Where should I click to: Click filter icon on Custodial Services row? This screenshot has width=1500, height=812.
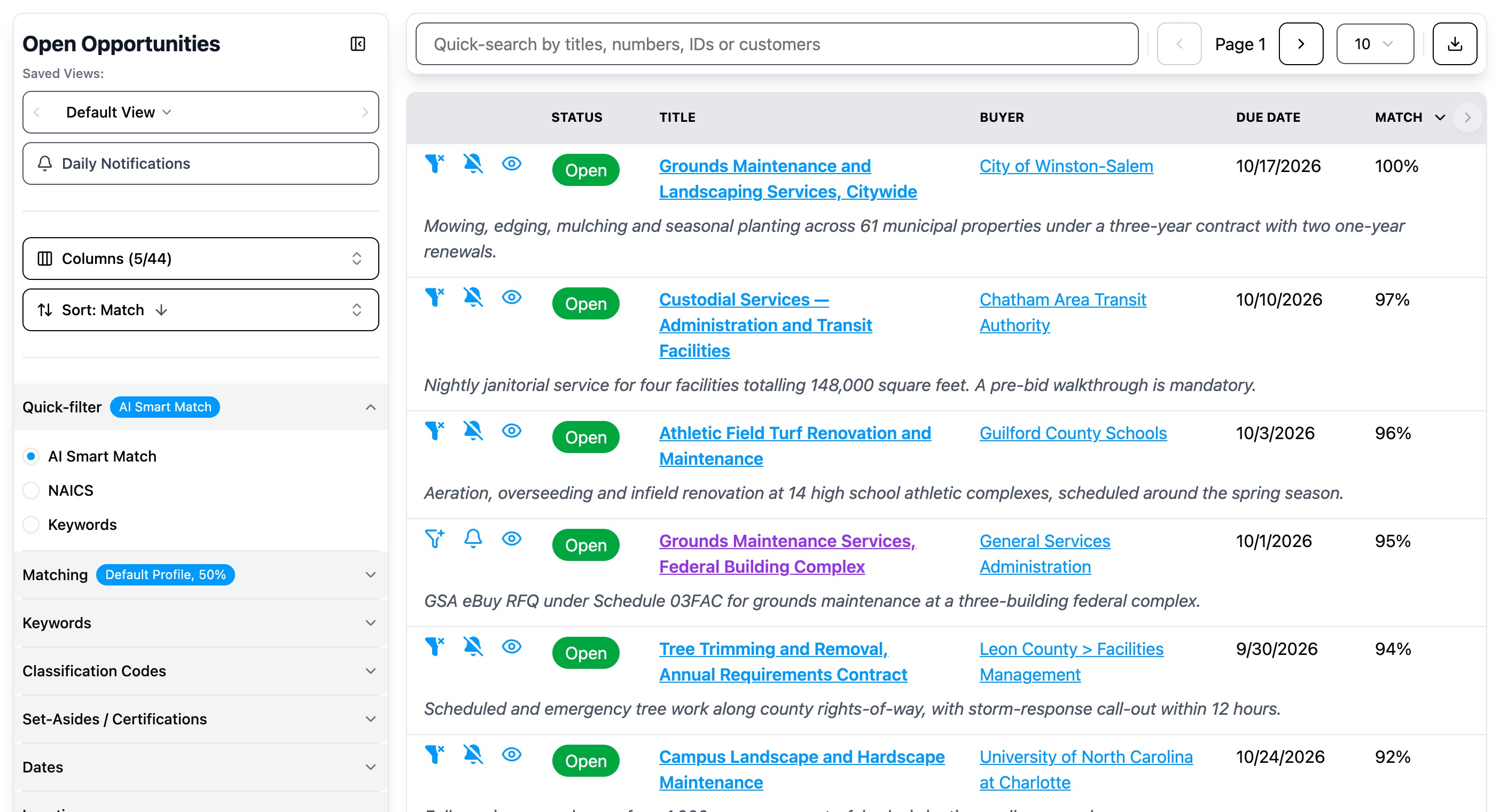click(x=434, y=297)
